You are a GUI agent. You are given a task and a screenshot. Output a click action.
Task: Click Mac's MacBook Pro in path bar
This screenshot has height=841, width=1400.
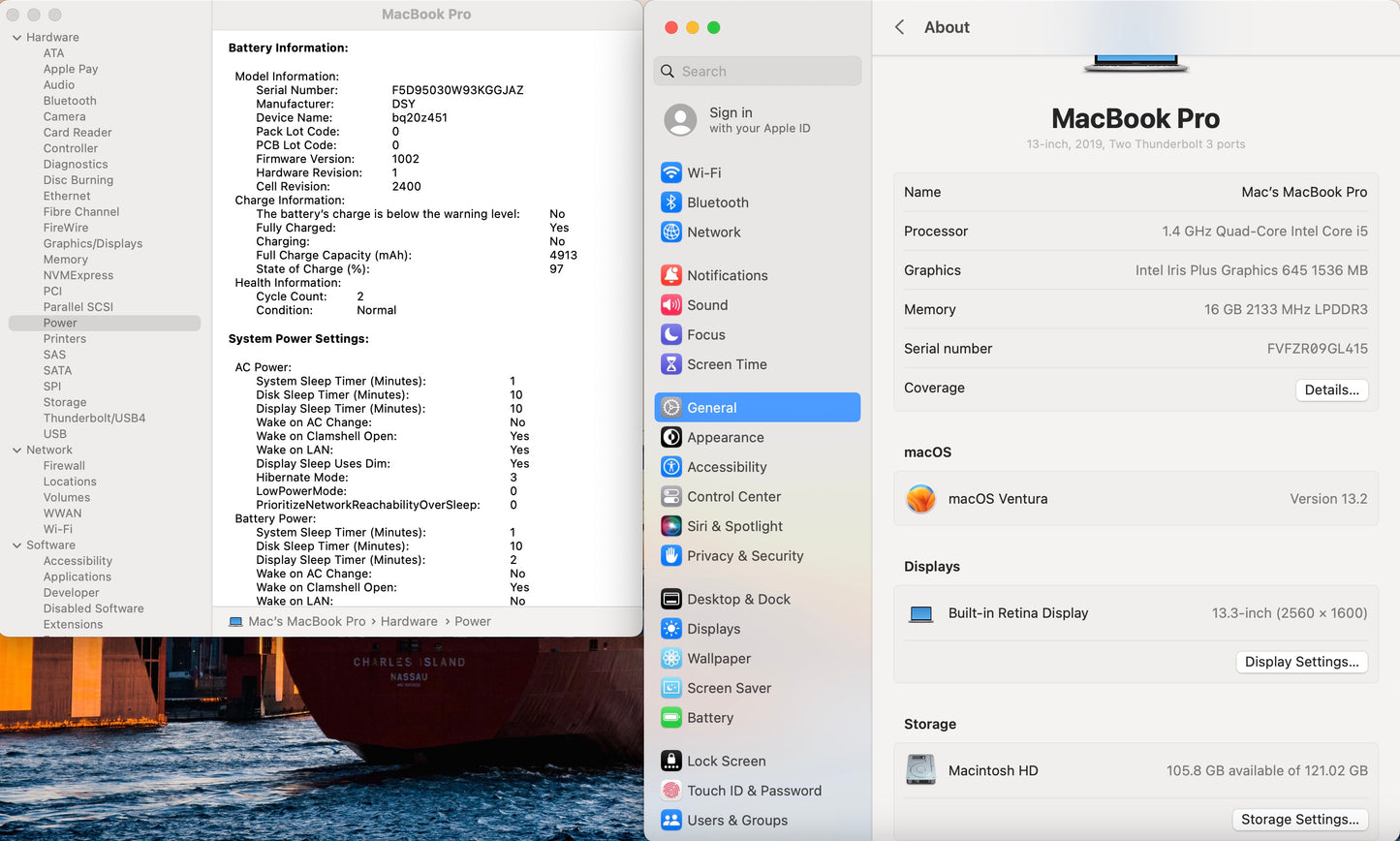(307, 621)
